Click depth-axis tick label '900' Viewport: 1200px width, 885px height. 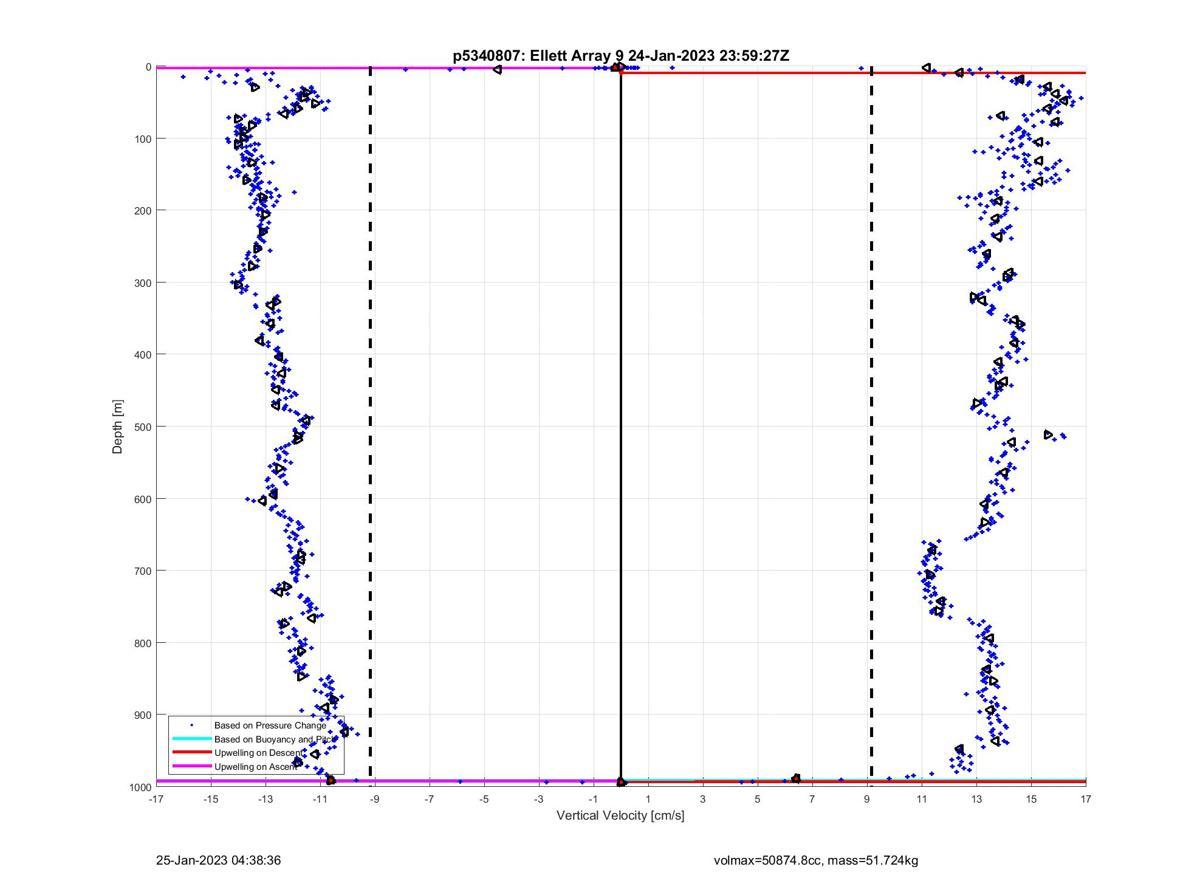(142, 714)
